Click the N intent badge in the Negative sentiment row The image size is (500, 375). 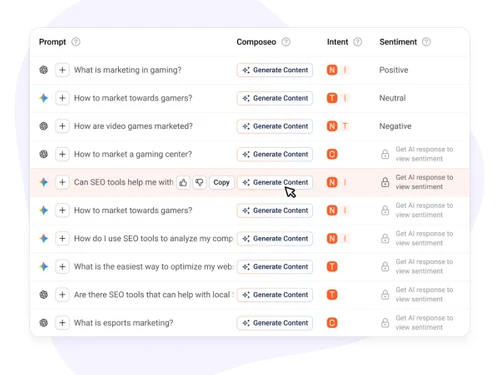[x=332, y=126]
